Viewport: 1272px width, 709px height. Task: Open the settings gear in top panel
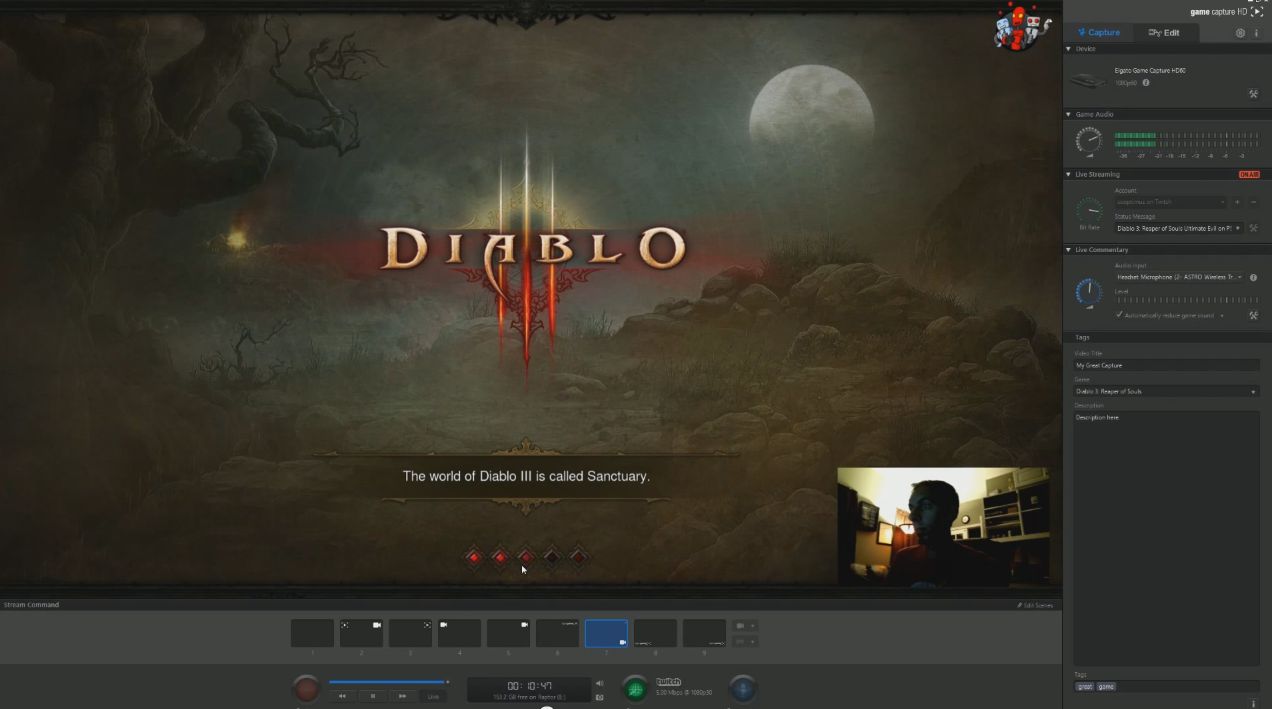point(1240,33)
